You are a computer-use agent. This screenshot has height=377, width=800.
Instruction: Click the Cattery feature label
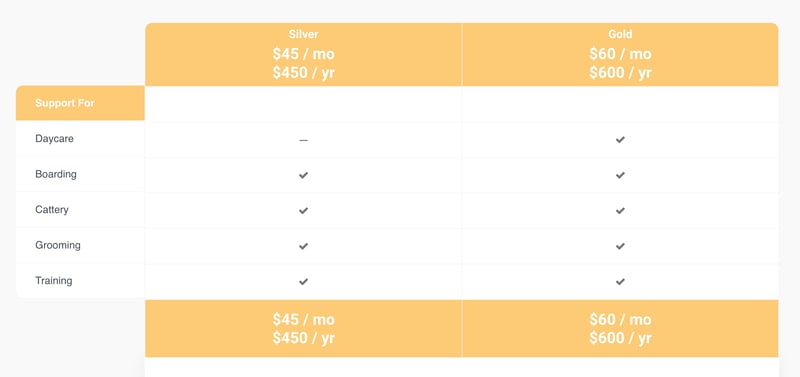tap(52, 210)
